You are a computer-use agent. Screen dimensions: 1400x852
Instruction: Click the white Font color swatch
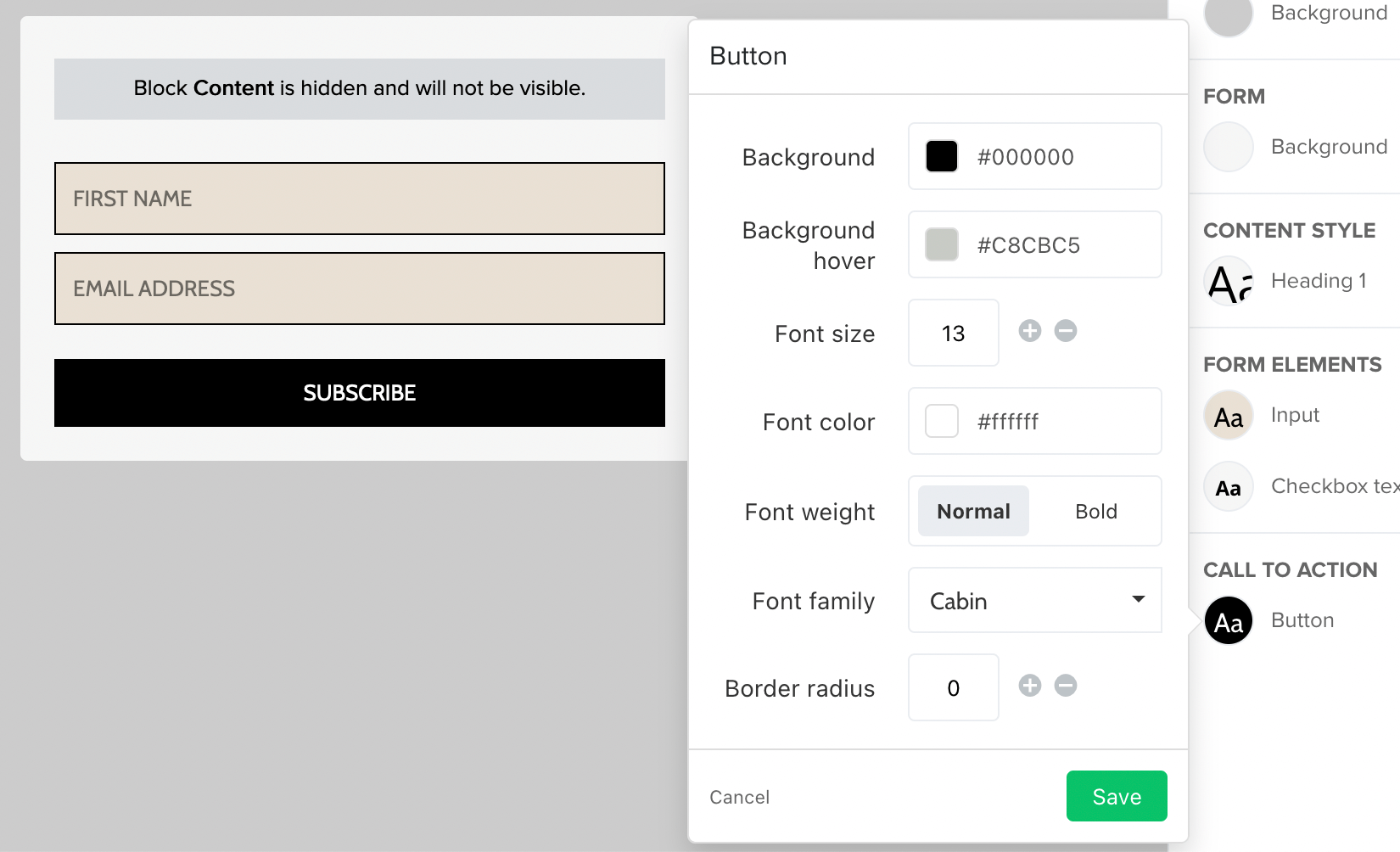[942, 422]
